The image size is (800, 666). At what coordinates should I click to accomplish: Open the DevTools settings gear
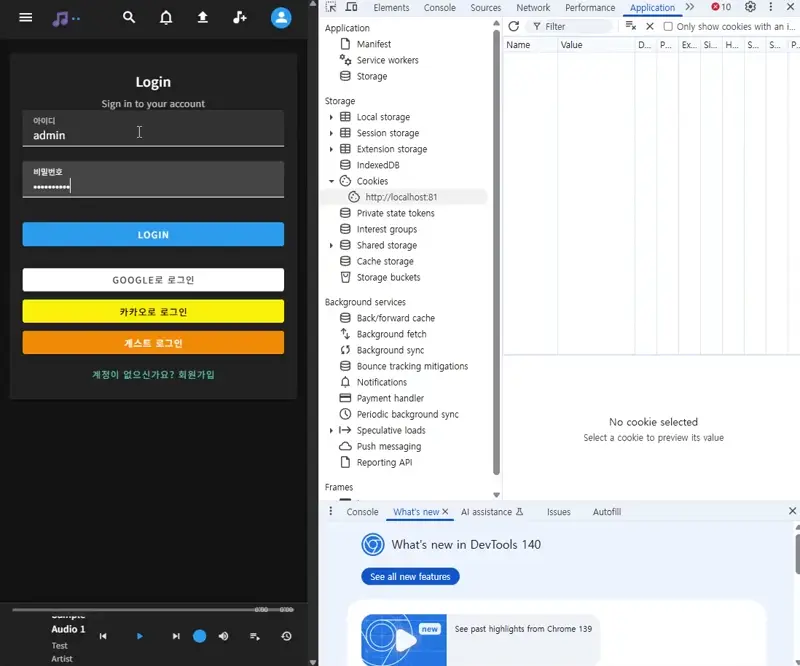(x=750, y=7)
